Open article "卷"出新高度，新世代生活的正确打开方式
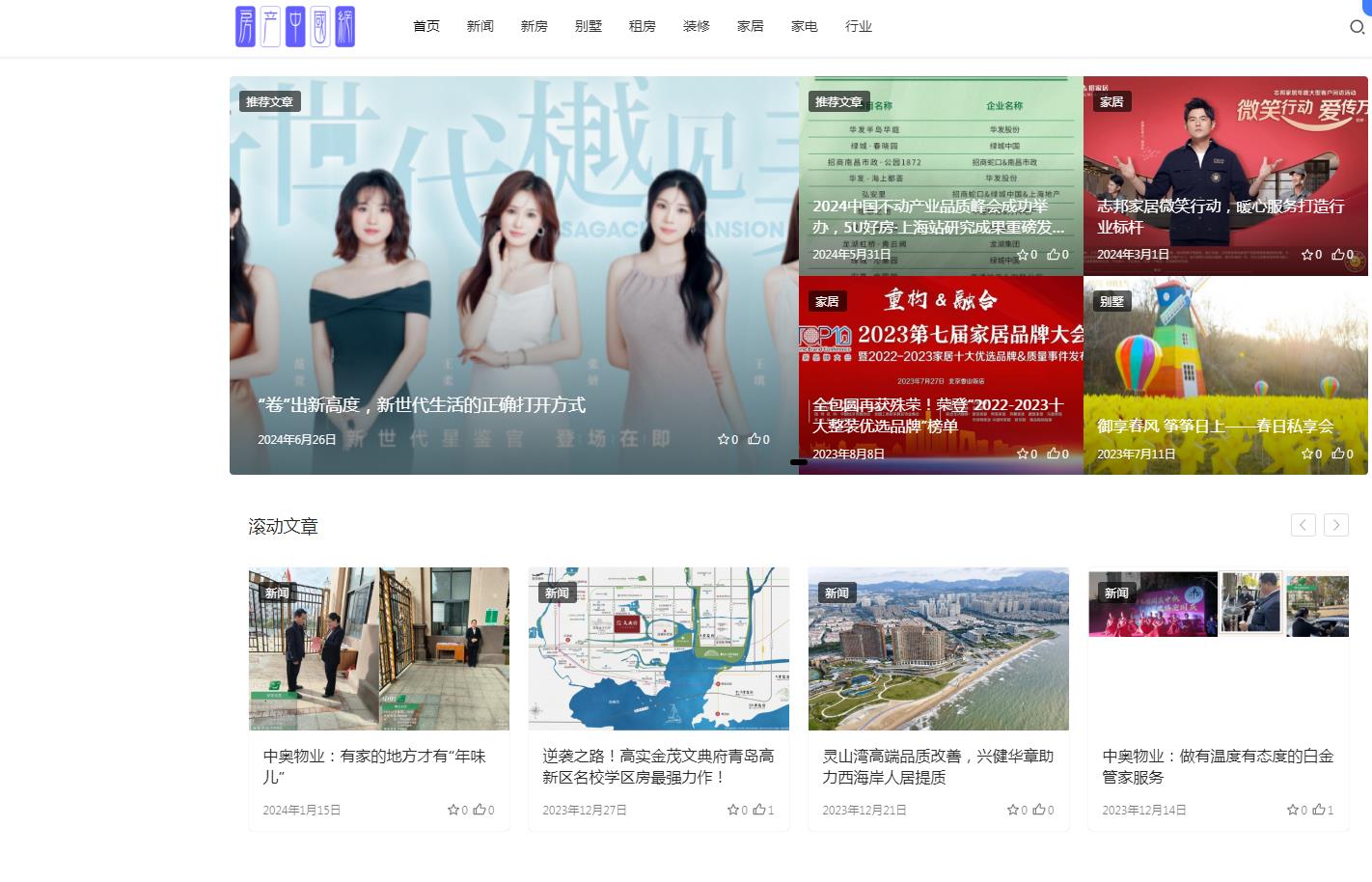Image resolution: width=1372 pixels, height=882 pixels. (x=422, y=405)
